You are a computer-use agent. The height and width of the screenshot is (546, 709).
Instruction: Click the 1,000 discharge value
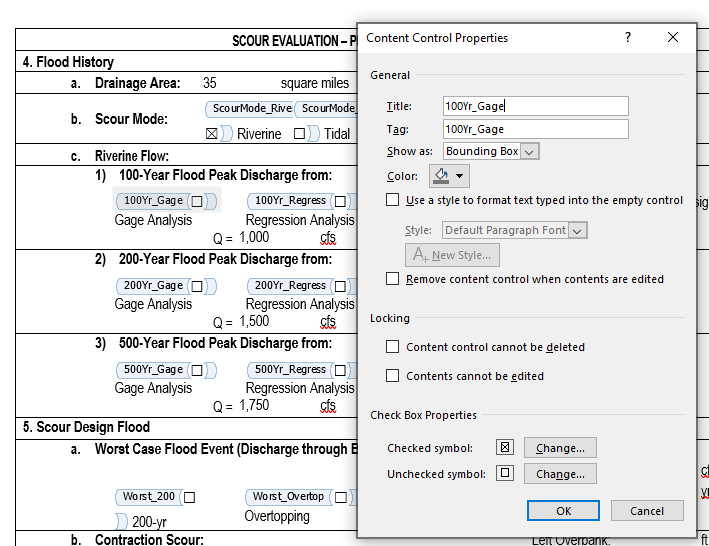254,237
